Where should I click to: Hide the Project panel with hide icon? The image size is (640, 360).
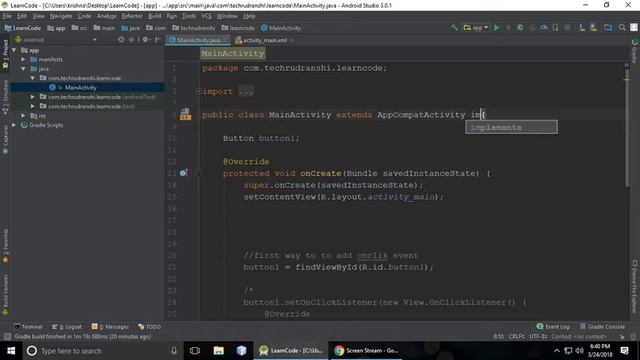pyautogui.click(x=157, y=40)
